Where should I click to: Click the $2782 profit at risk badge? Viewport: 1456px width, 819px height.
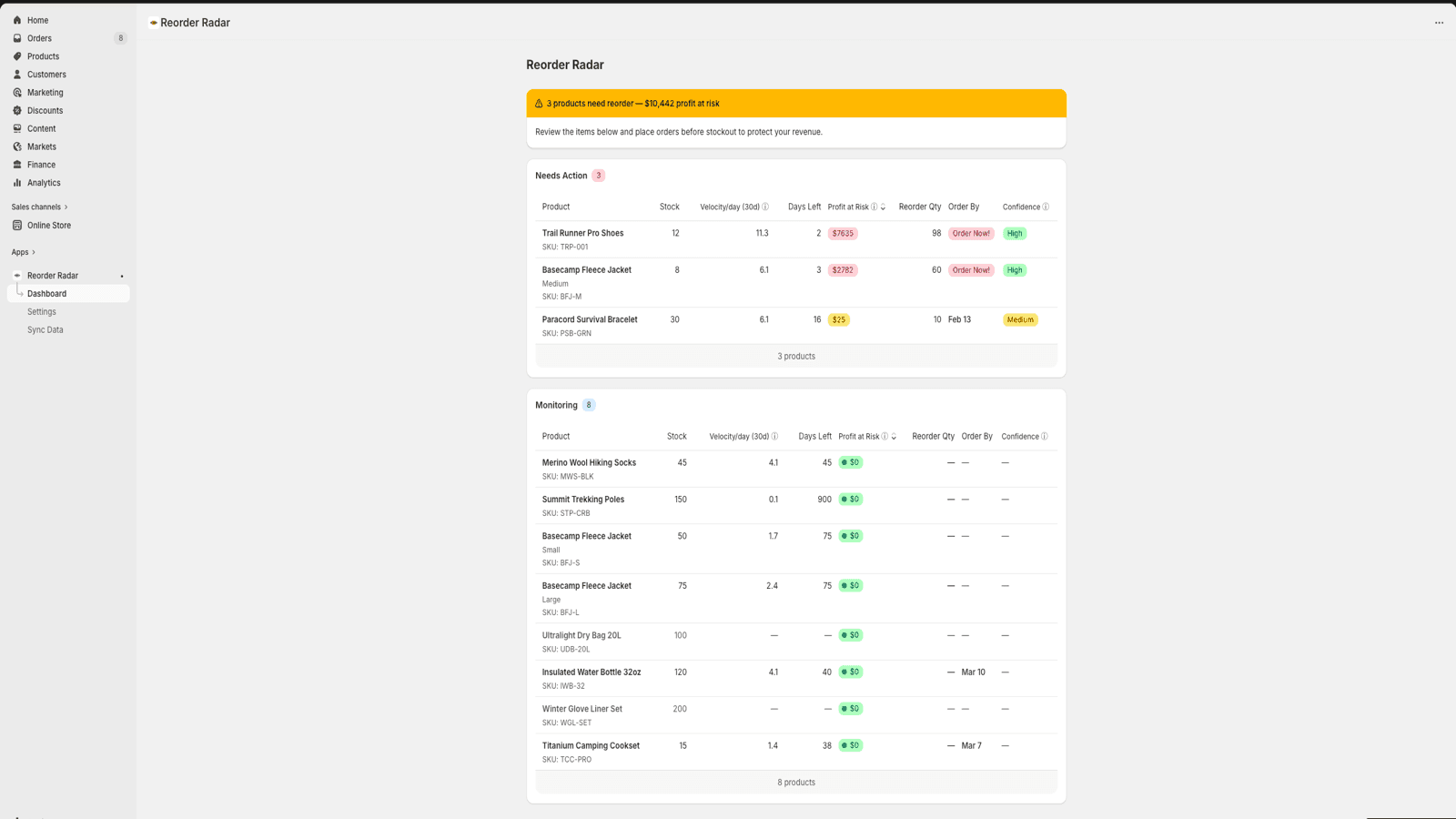[843, 270]
